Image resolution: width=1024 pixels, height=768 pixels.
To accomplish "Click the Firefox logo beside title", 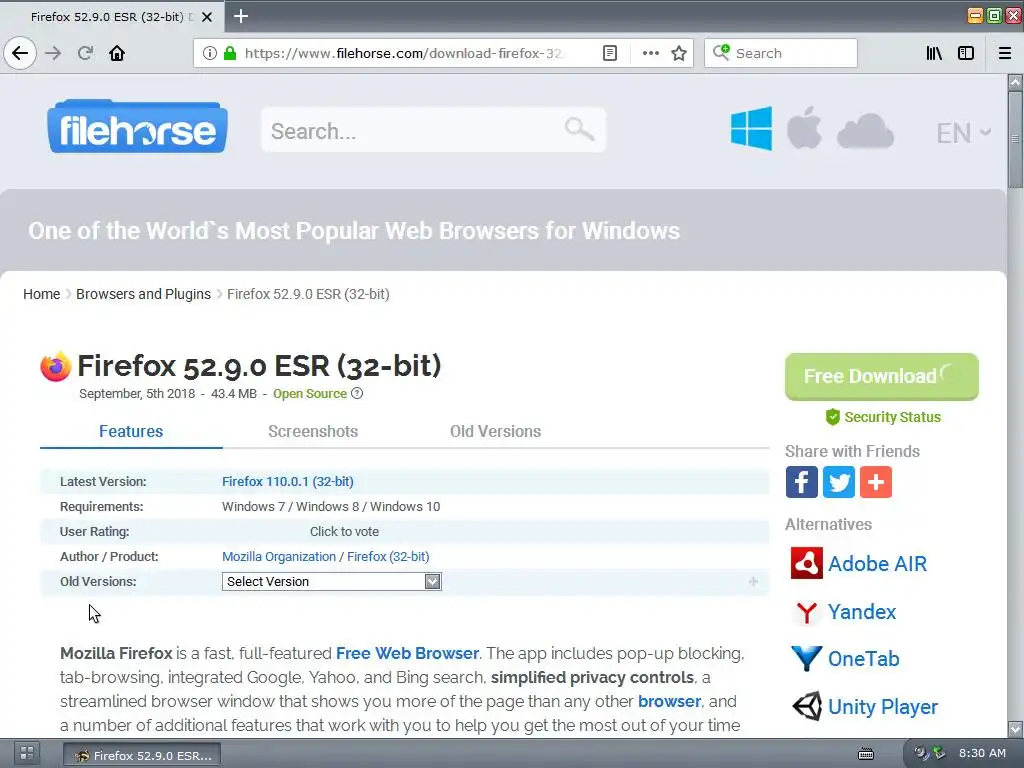I will coord(56,366).
